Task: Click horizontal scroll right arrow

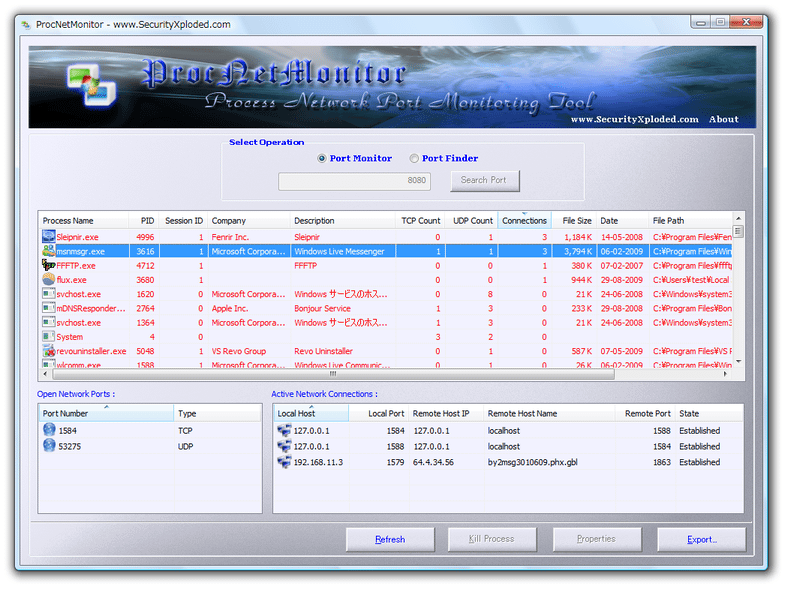Action: [725, 374]
